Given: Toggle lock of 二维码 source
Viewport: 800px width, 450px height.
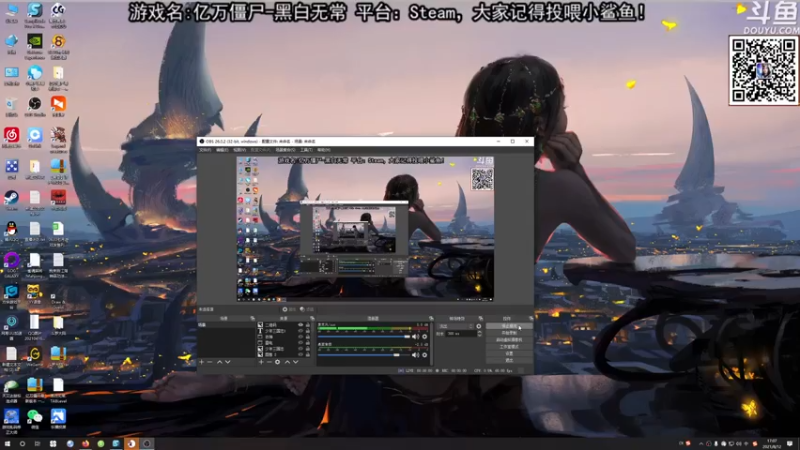Looking at the screenshot, I should click(308, 325).
